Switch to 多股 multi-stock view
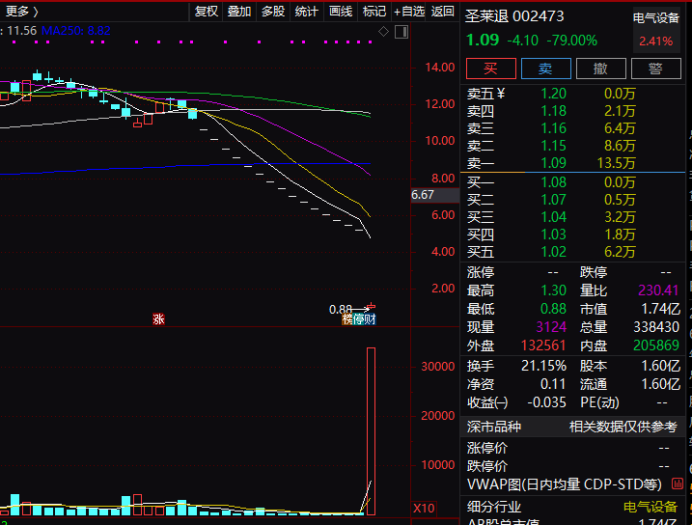 click(273, 11)
